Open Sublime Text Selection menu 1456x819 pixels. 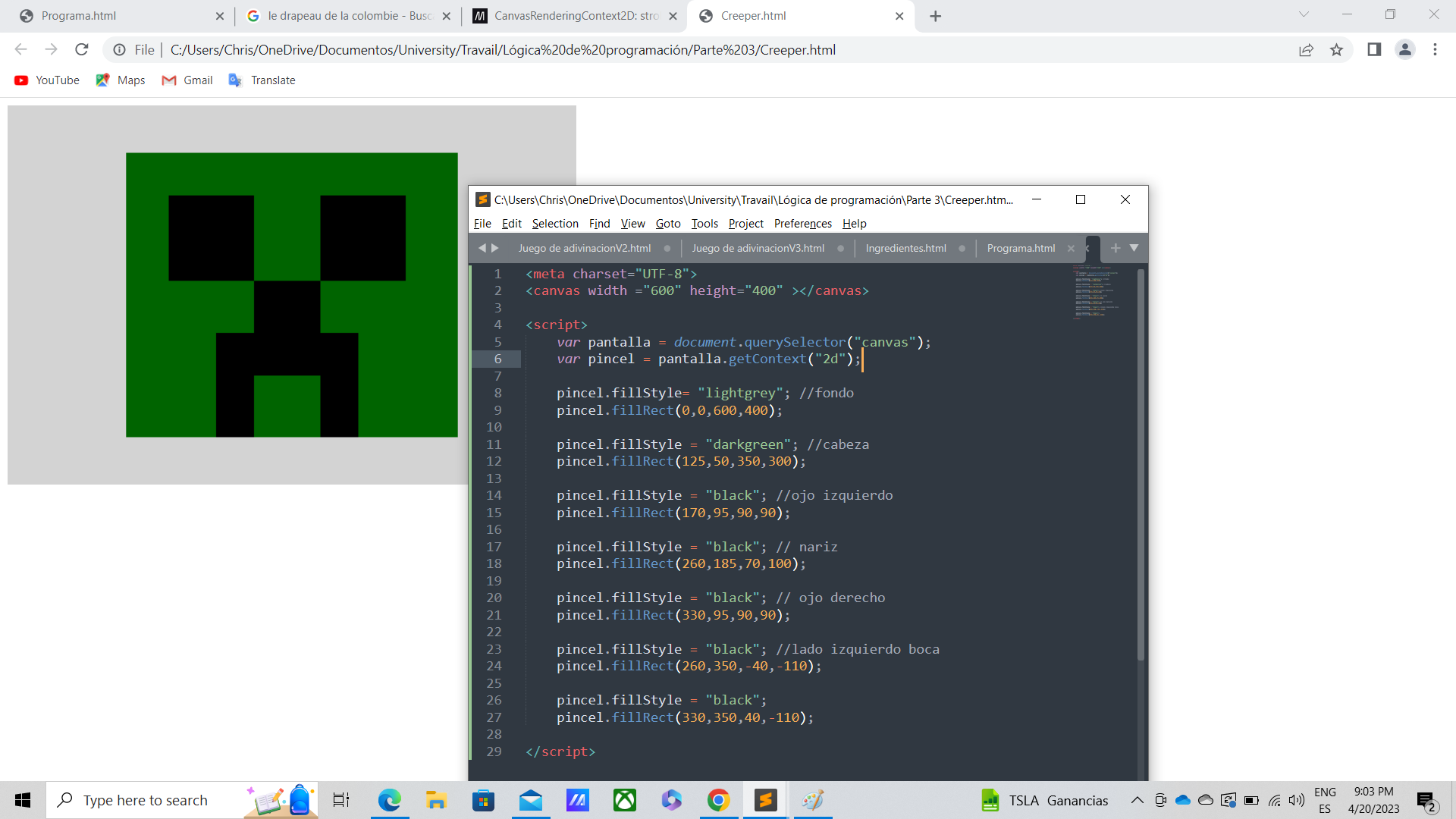555,224
